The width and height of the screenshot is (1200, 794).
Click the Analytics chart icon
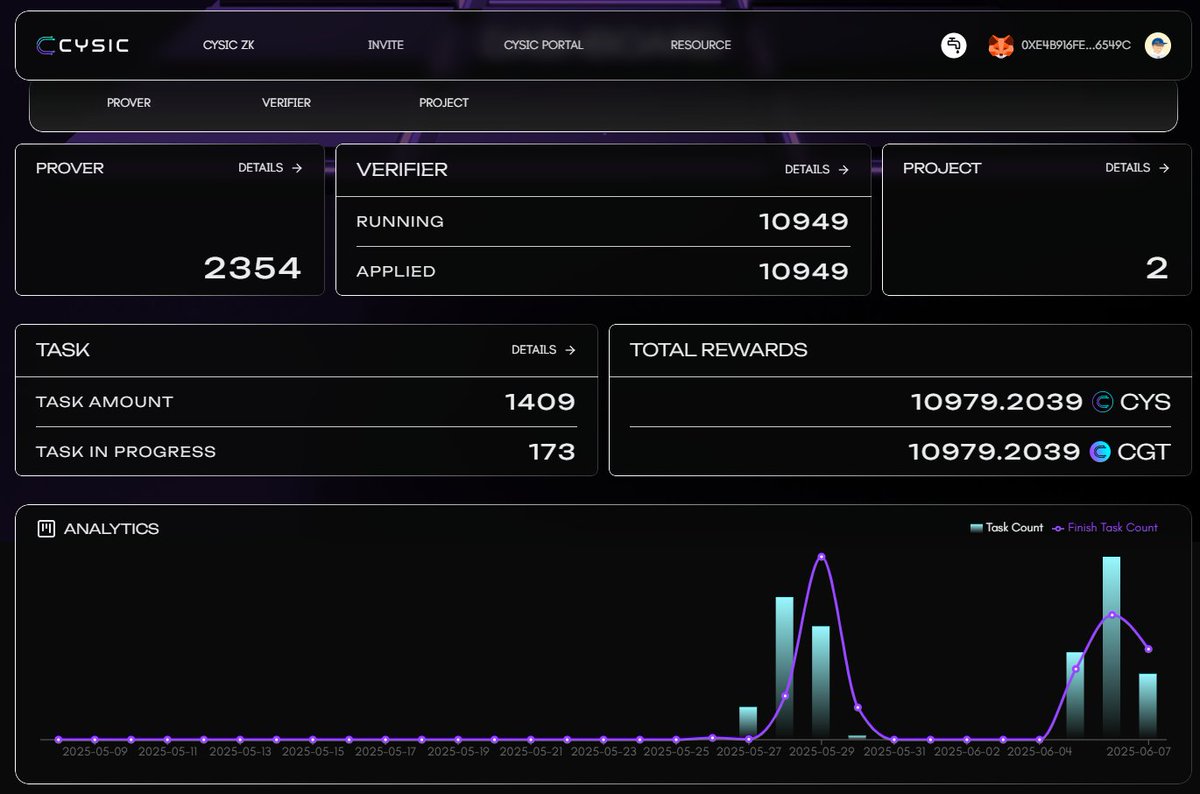pyautogui.click(x=45, y=528)
